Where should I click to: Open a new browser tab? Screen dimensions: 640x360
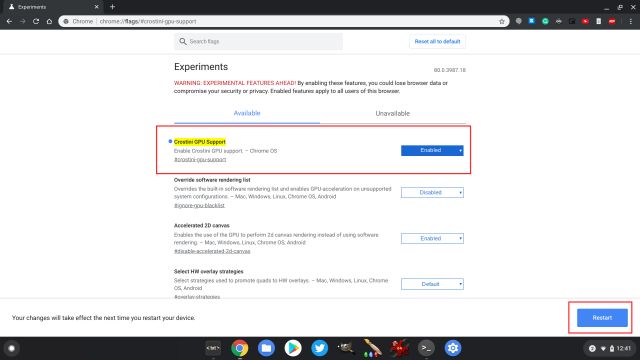(x=112, y=7)
